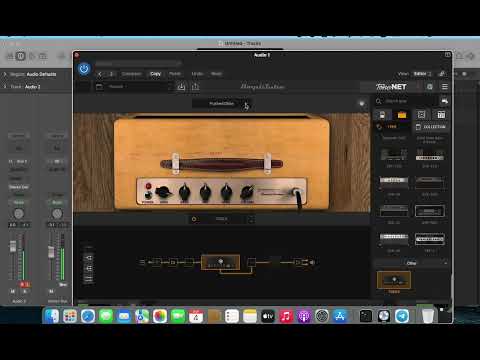Open Trash from the Dock

click(428, 316)
